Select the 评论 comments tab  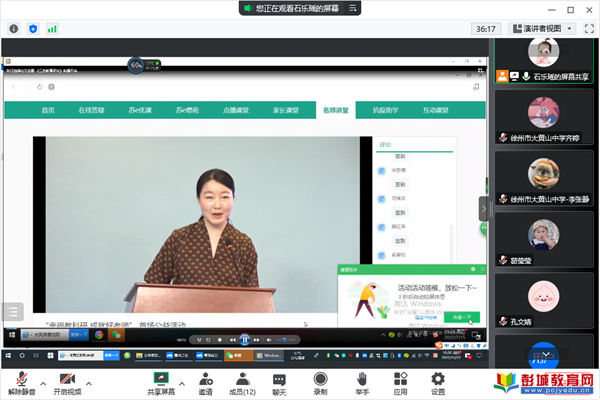pos(385,145)
